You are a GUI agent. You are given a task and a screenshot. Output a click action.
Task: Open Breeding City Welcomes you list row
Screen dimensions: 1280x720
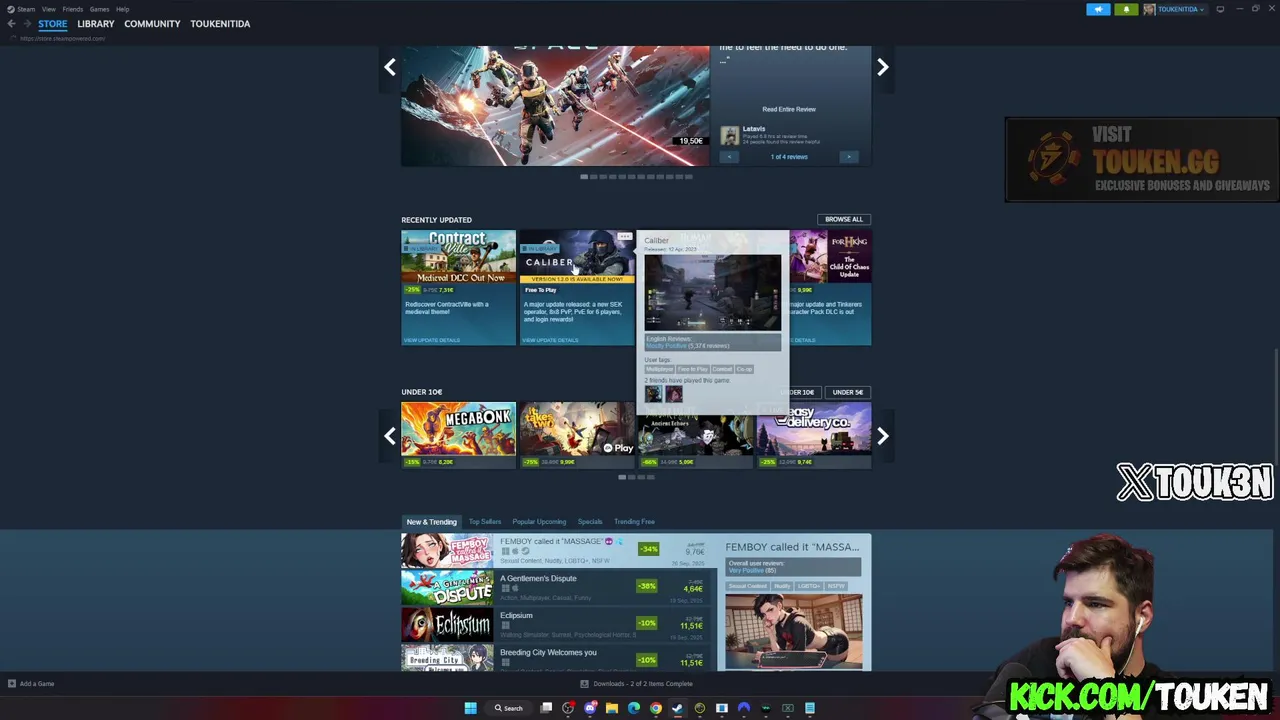pos(555,658)
